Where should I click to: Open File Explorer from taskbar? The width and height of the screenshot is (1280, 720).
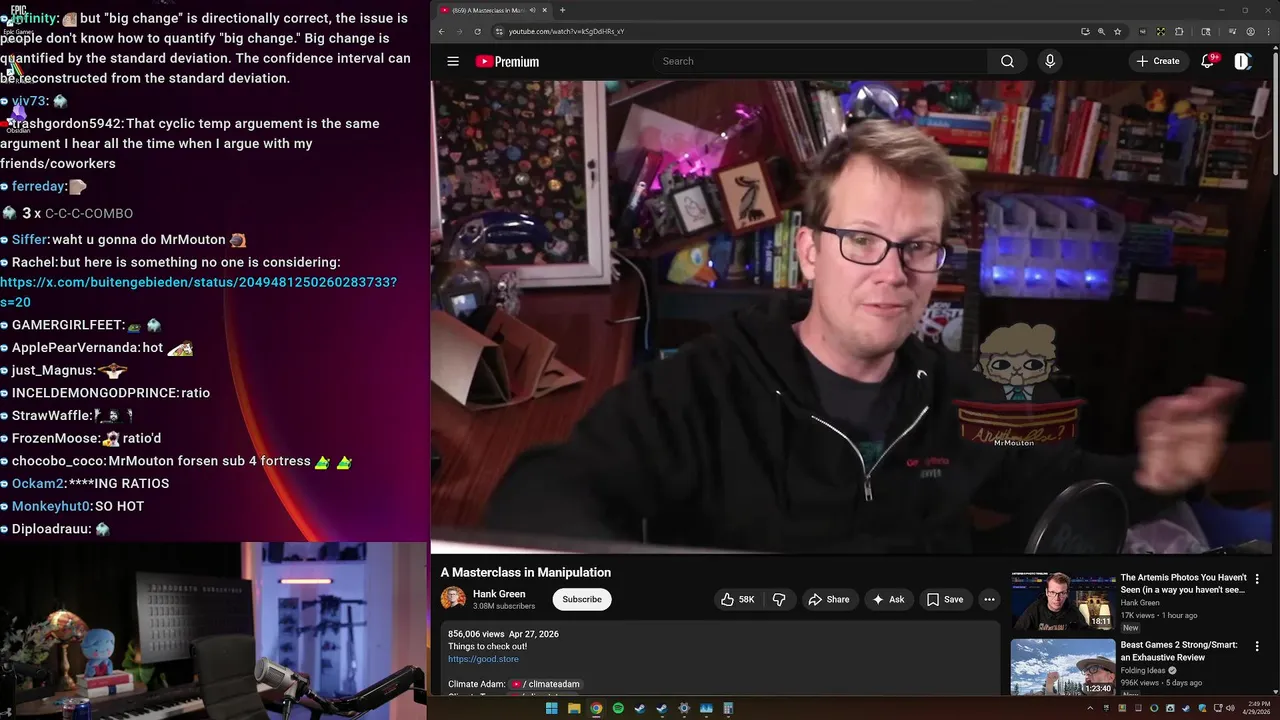tap(574, 709)
